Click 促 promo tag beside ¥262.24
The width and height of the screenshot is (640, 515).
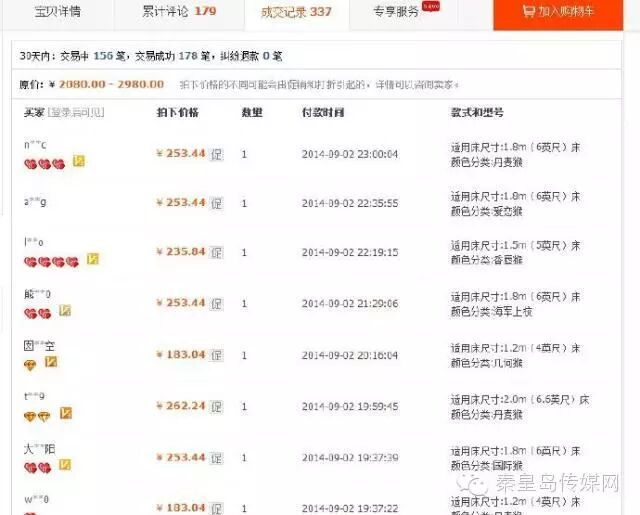216,406
